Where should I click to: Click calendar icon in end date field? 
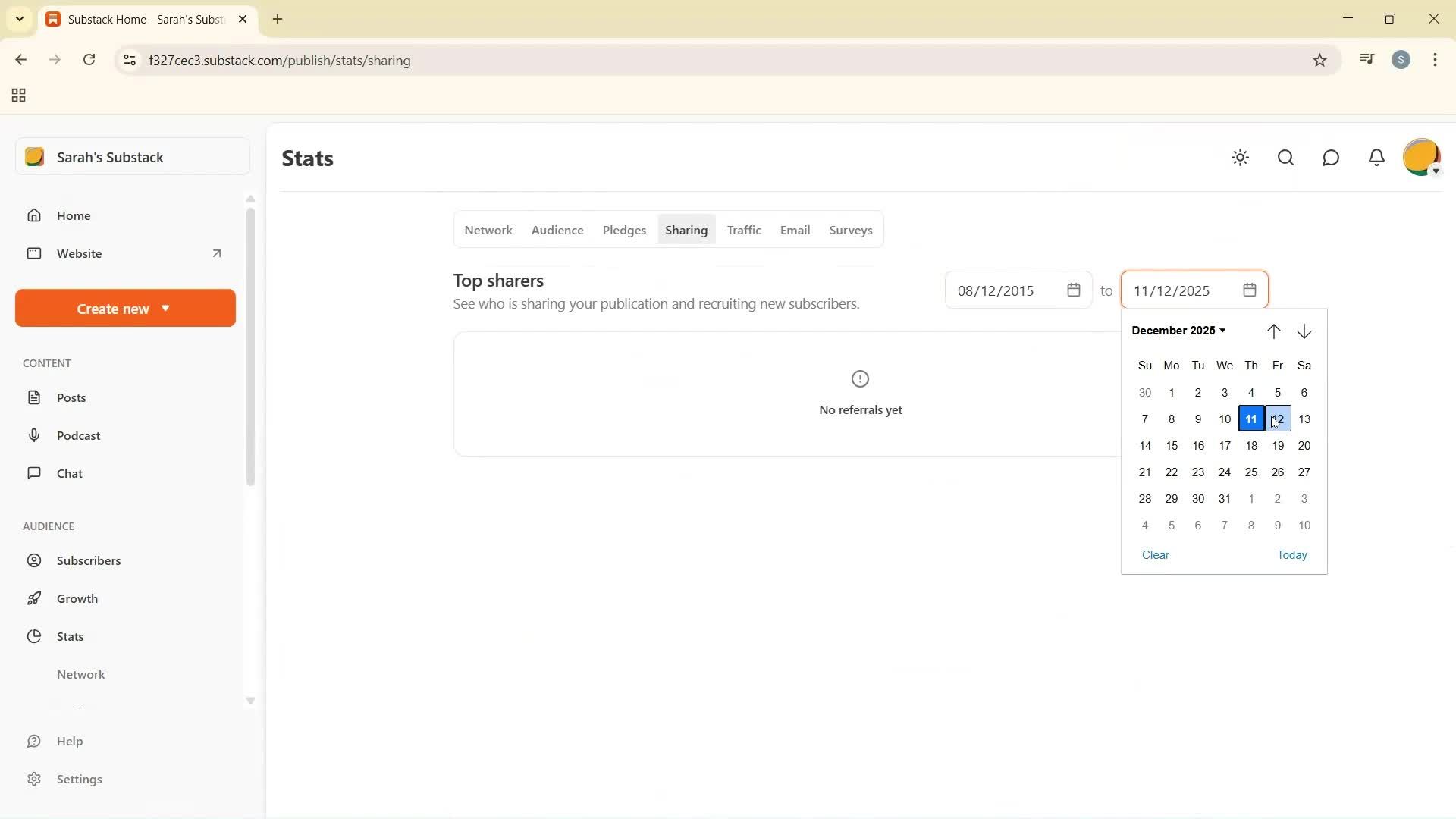pyautogui.click(x=1250, y=290)
